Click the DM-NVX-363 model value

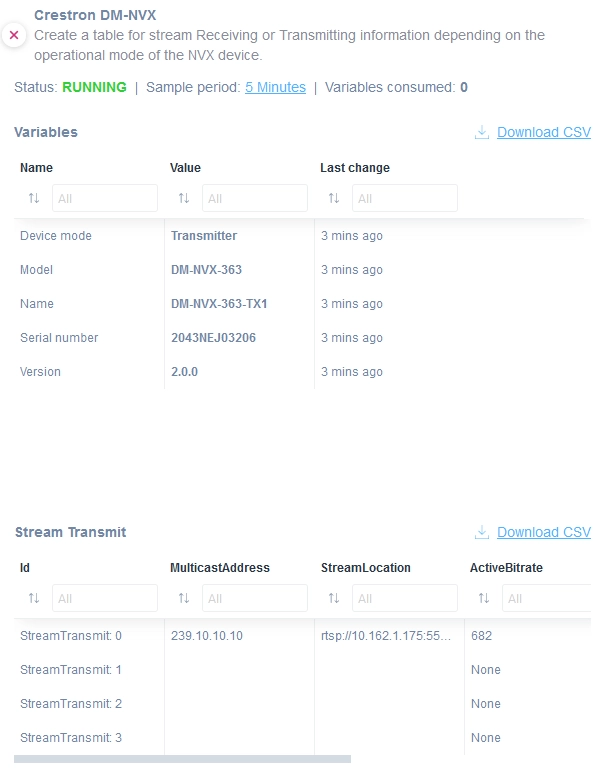pos(206,270)
